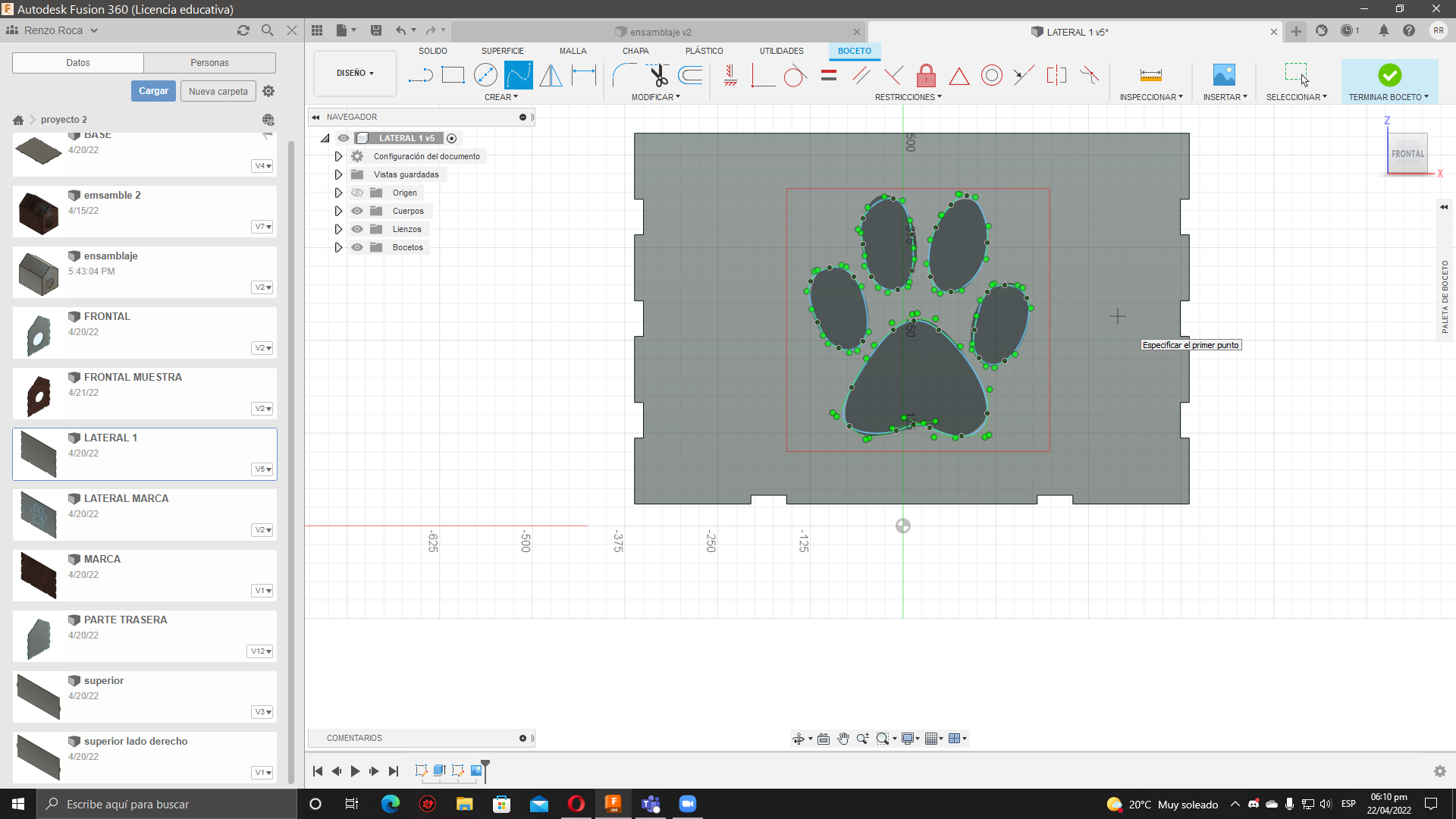1456x819 pixels.
Task: Toggle Cuerpos folder visibility
Action: click(x=357, y=211)
